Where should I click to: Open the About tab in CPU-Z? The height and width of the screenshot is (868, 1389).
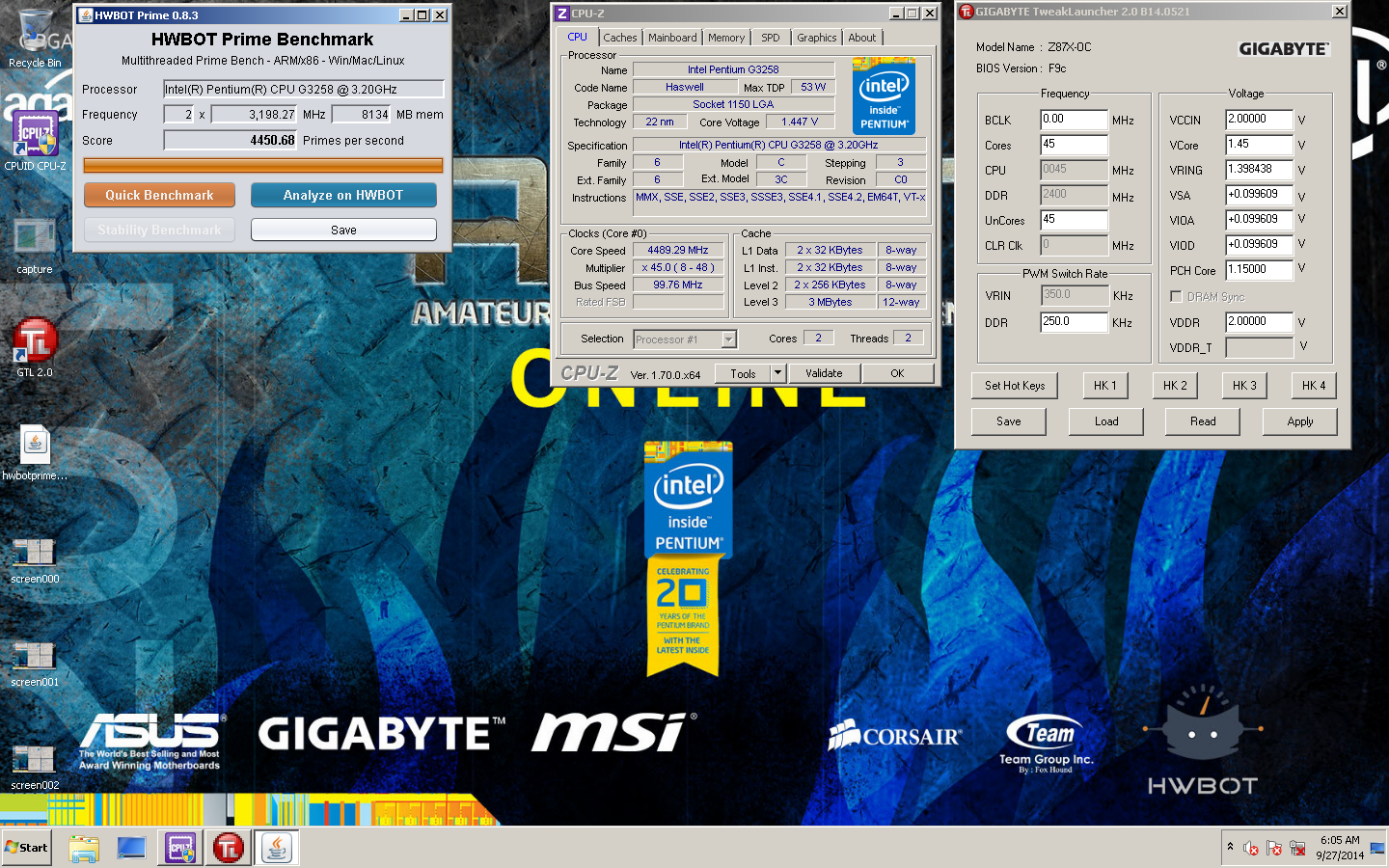tap(862, 38)
